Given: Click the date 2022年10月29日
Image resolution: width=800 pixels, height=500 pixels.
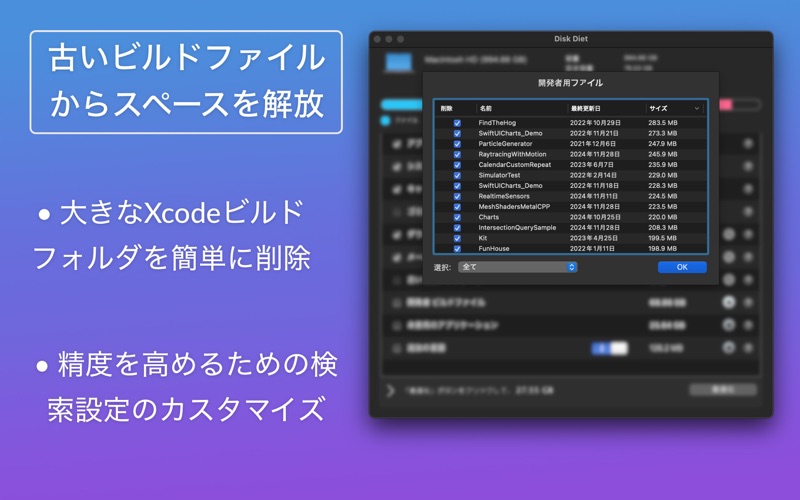Looking at the screenshot, I should coord(595,123).
